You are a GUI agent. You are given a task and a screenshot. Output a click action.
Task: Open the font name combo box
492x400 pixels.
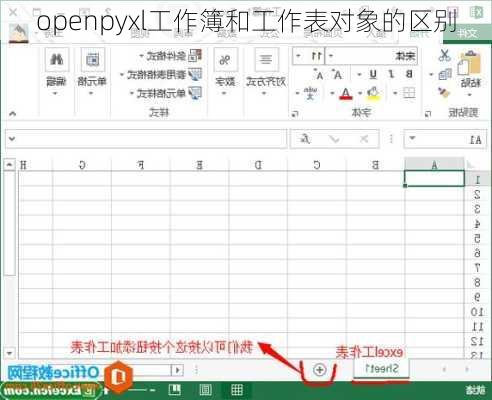tap(371, 56)
